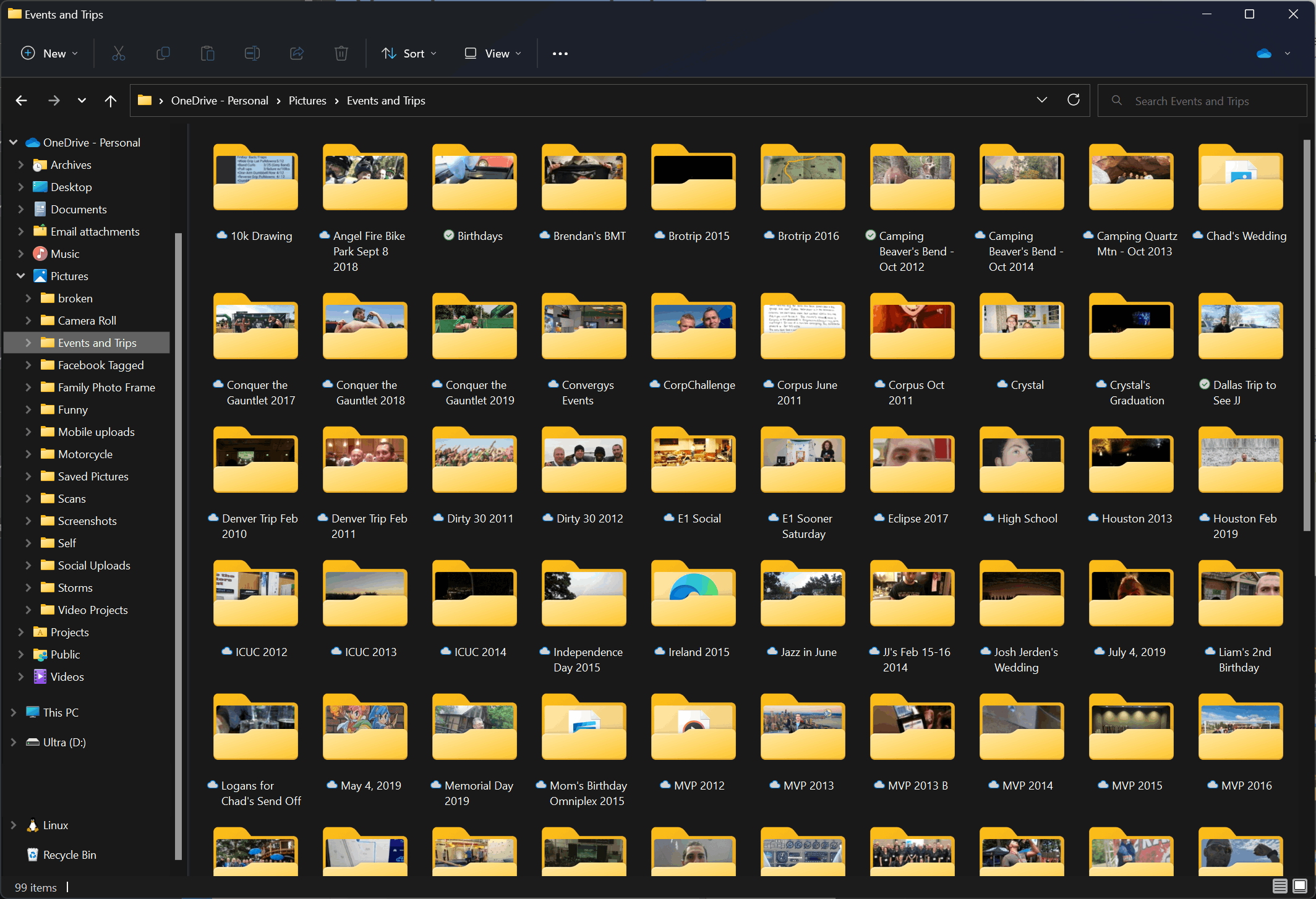This screenshot has height=899, width=1316.
Task: Click the Cut scissors icon
Action: click(118, 54)
